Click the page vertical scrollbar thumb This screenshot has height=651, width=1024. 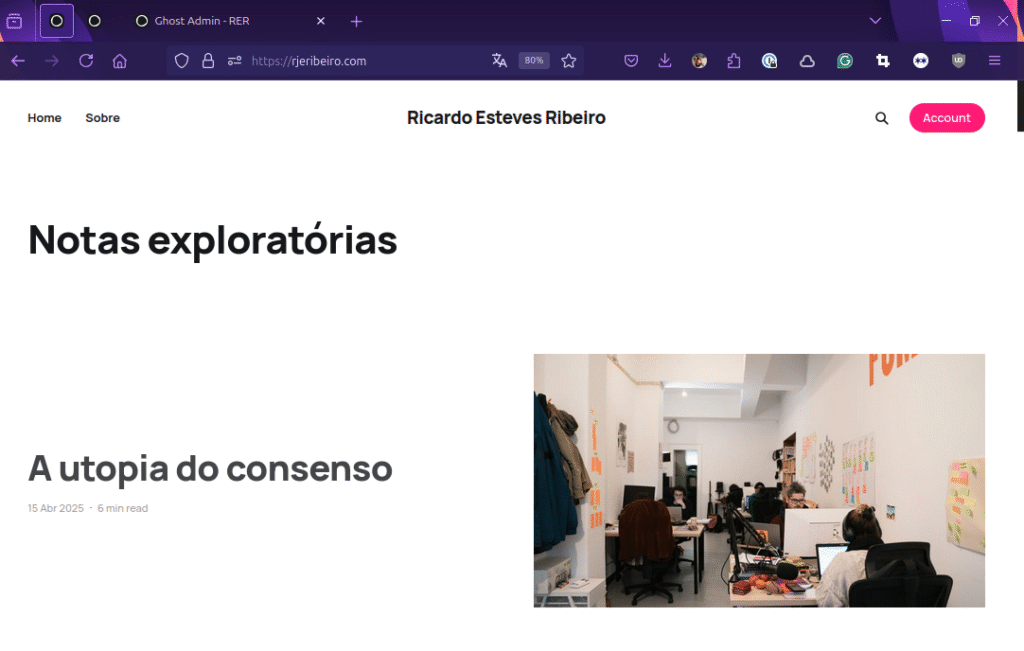1021,106
